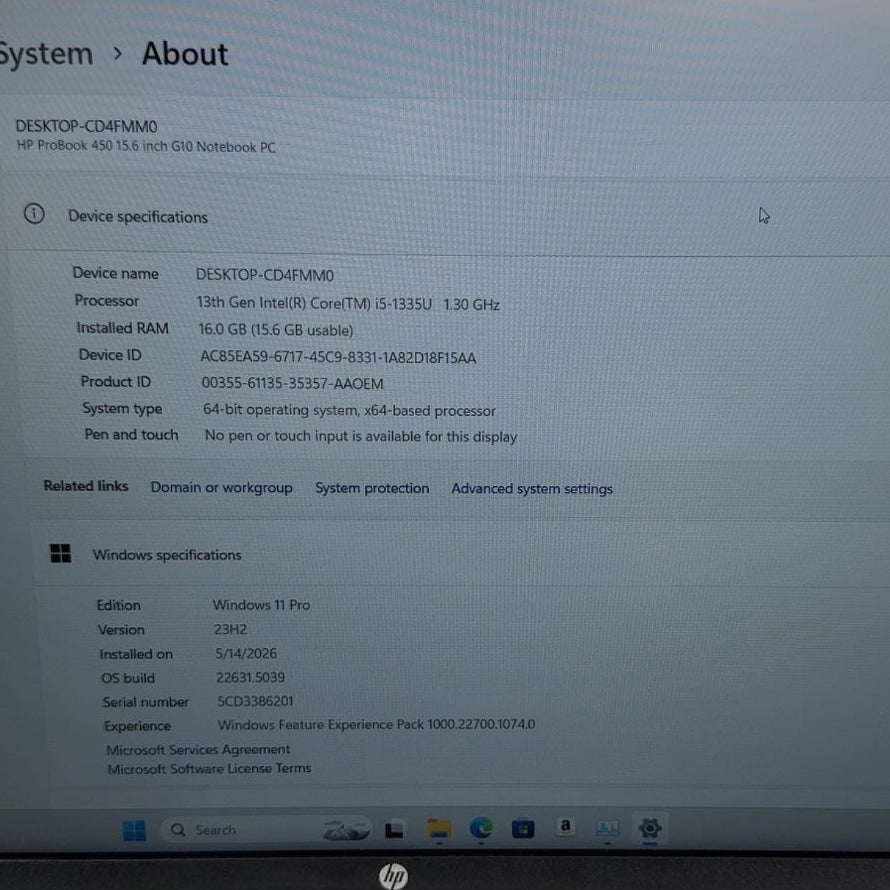Click the Serial number label
Screen dimensions: 890x890
(x=146, y=702)
